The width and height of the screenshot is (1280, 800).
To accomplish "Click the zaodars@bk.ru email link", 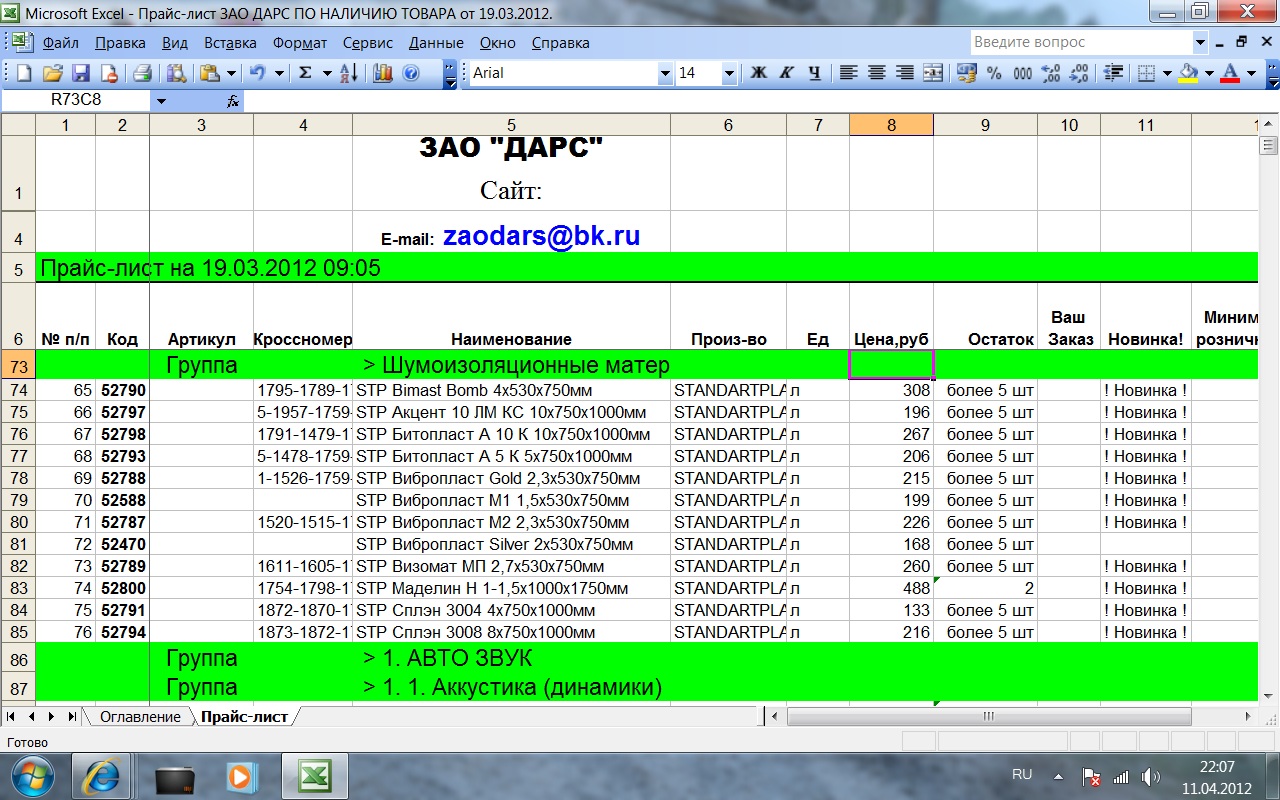I will click(x=541, y=236).
